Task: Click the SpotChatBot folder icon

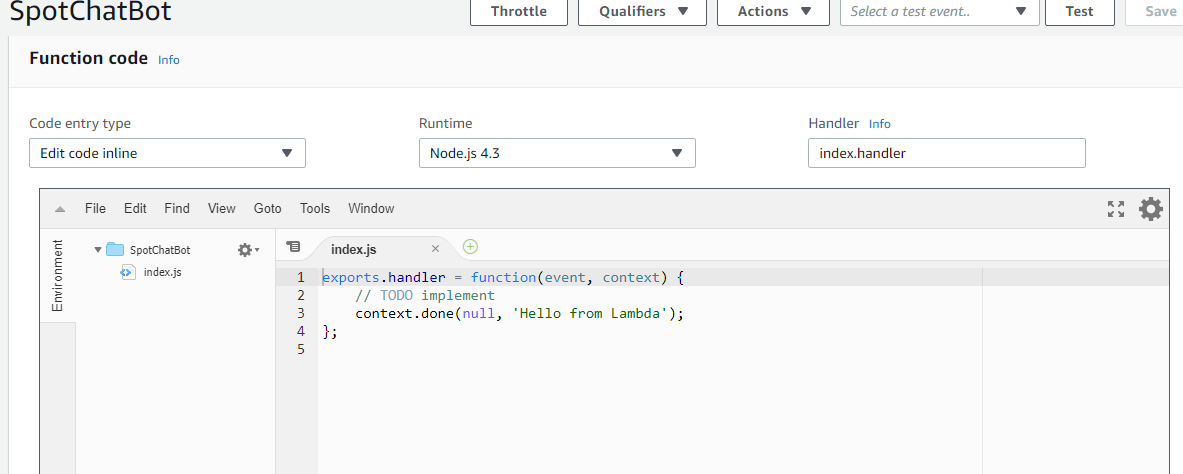Action: (x=115, y=250)
